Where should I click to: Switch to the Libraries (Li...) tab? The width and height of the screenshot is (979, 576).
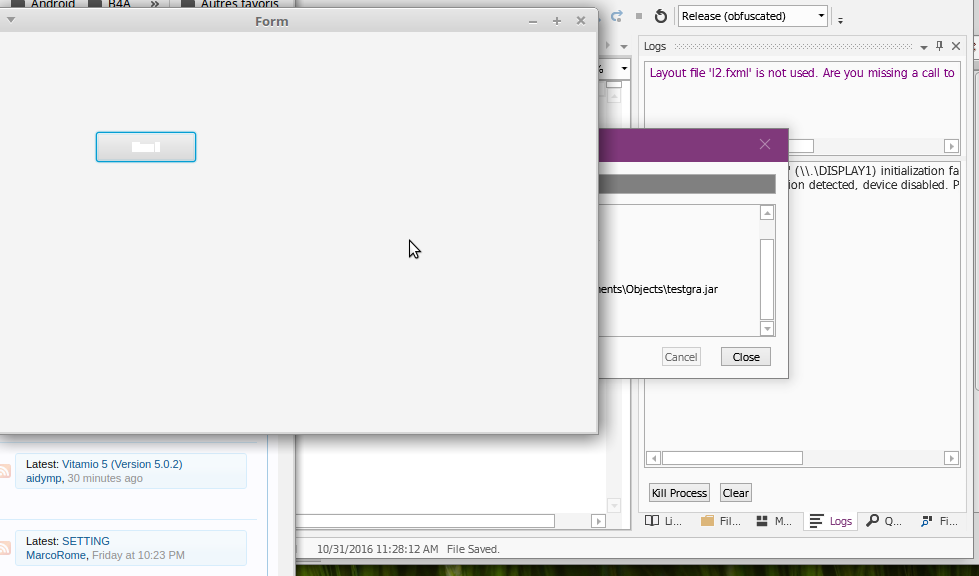(663, 521)
